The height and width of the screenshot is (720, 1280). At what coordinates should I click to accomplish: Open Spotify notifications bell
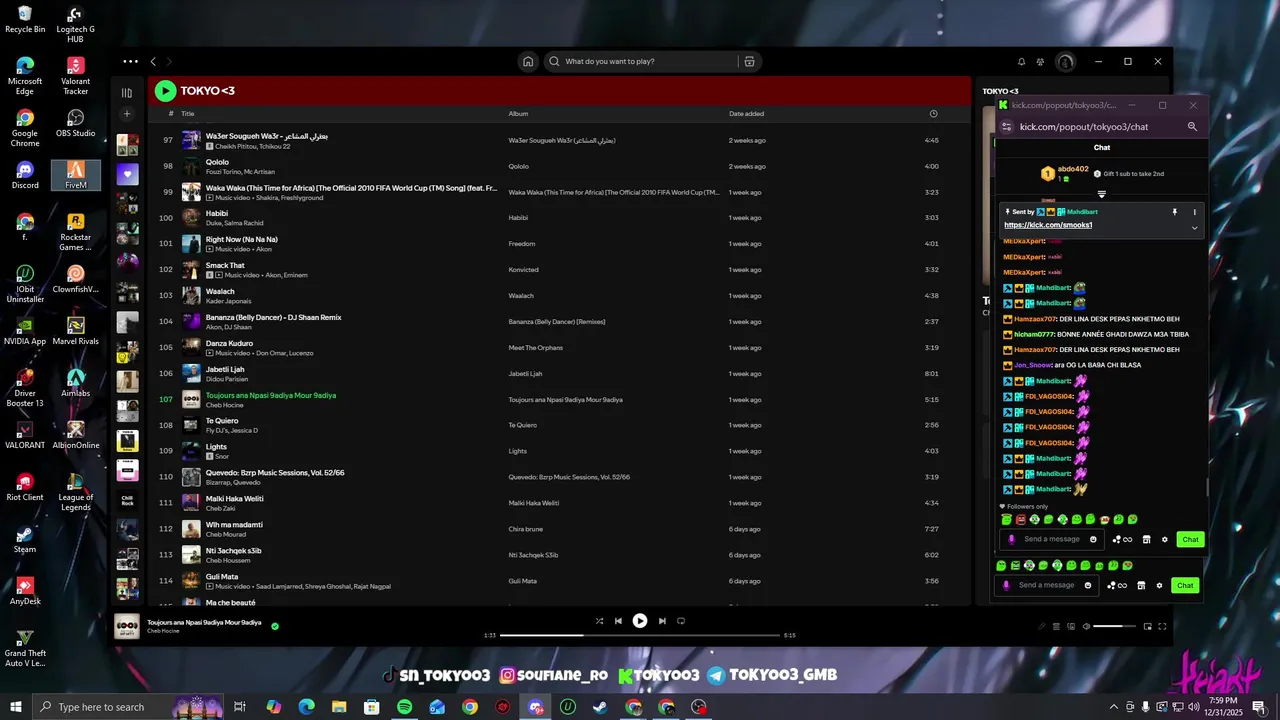pos(1021,61)
